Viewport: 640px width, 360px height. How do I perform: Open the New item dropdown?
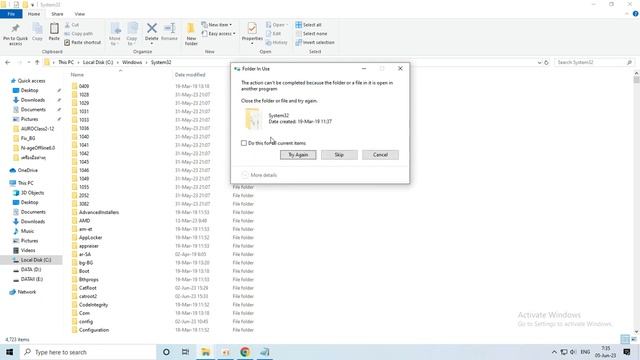[x=217, y=25]
